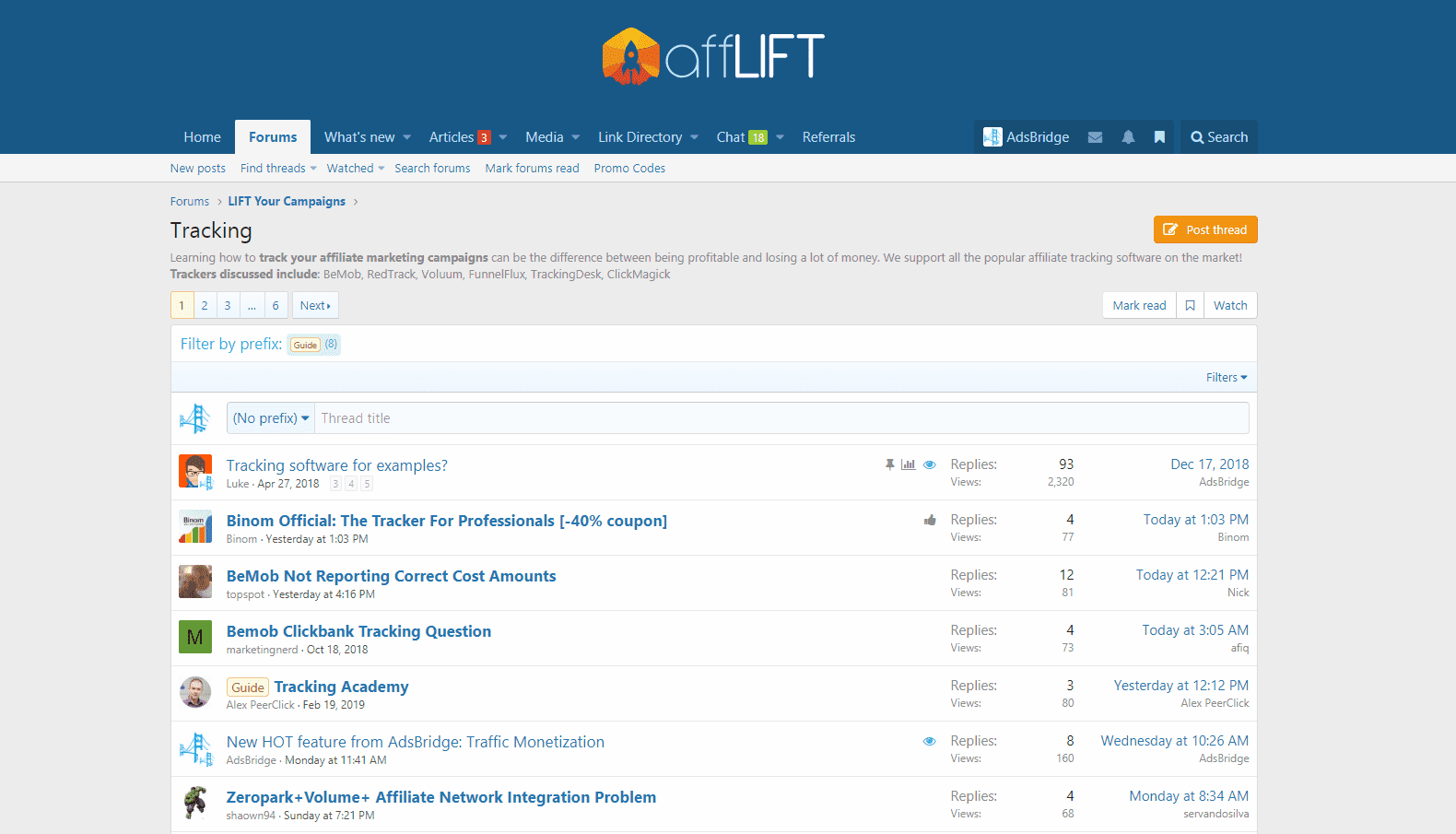The width and height of the screenshot is (1456, 834).
Task: Open topspot's avatar thumbnail
Action: tap(195, 582)
